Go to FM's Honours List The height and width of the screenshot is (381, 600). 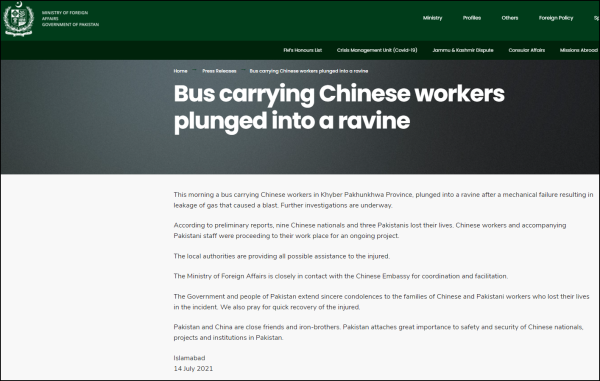tap(303, 50)
